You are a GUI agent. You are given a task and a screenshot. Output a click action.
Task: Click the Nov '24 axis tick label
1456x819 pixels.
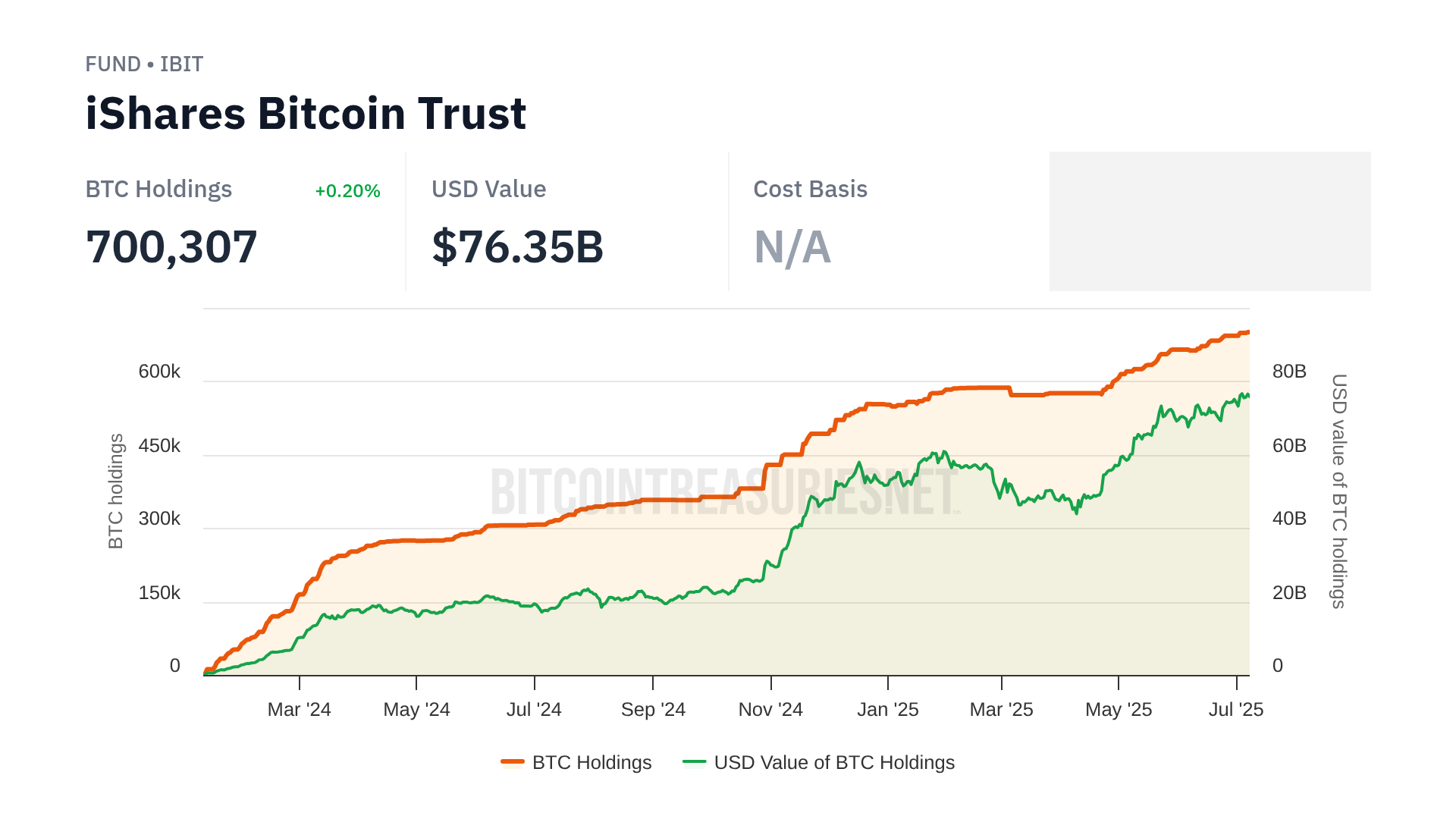(x=770, y=710)
